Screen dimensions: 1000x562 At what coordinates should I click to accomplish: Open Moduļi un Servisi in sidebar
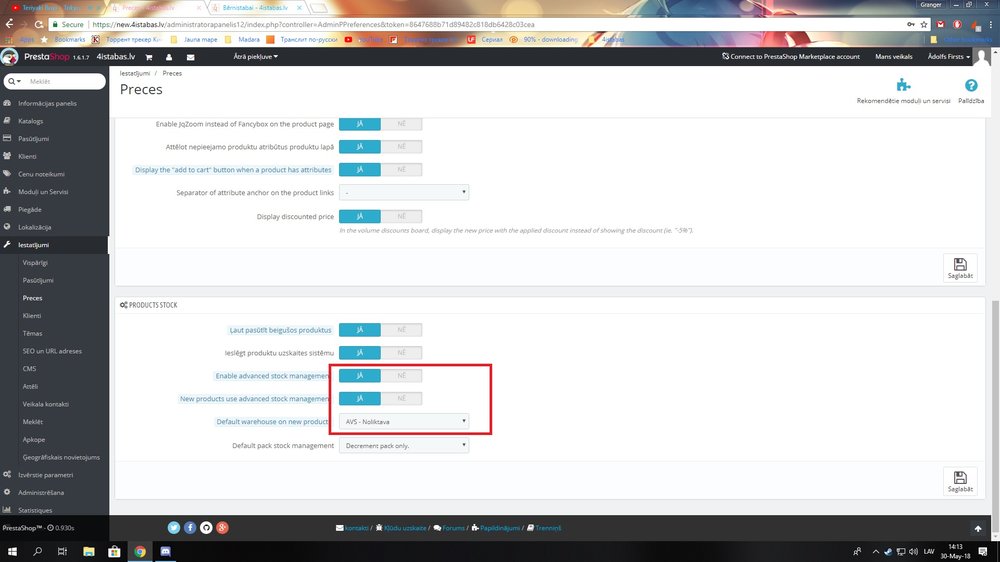coord(43,192)
